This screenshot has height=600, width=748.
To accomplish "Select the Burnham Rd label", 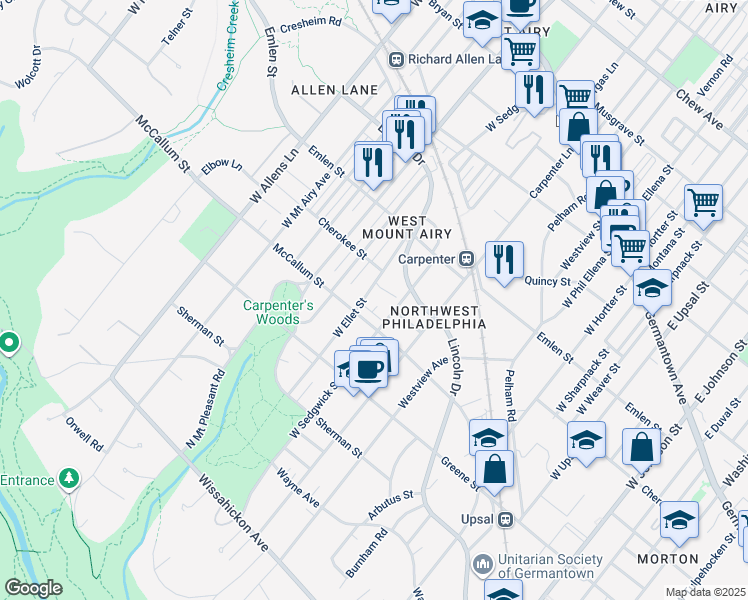I will pyautogui.click(x=366, y=553).
